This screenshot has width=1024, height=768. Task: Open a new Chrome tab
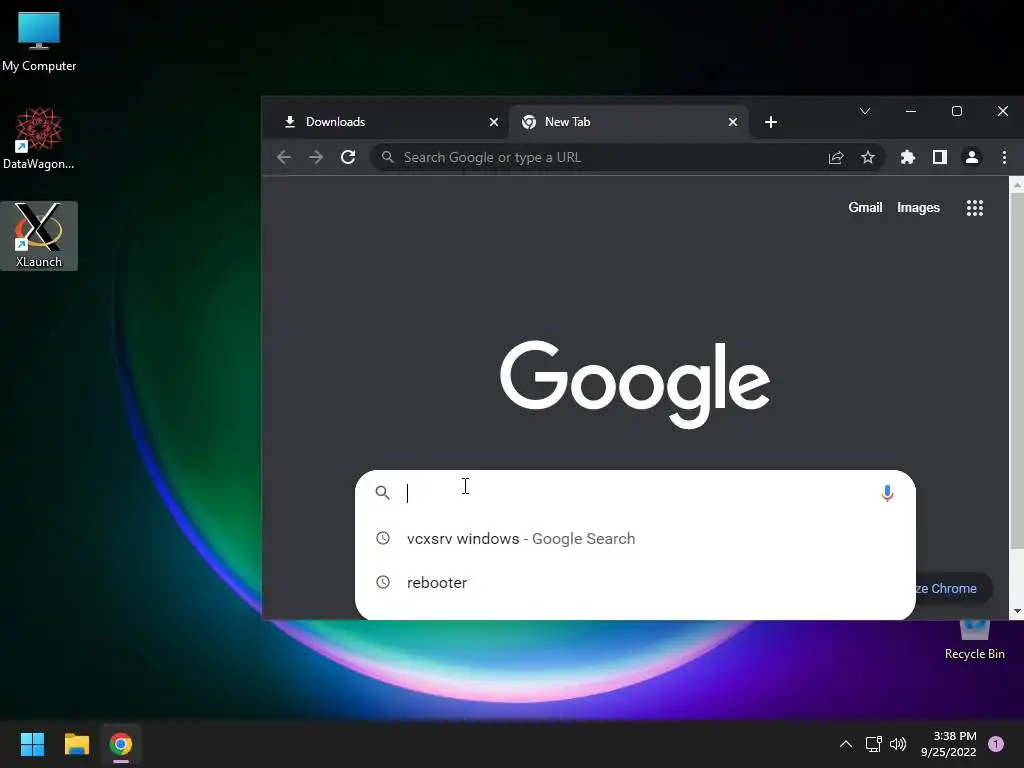[771, 122]
